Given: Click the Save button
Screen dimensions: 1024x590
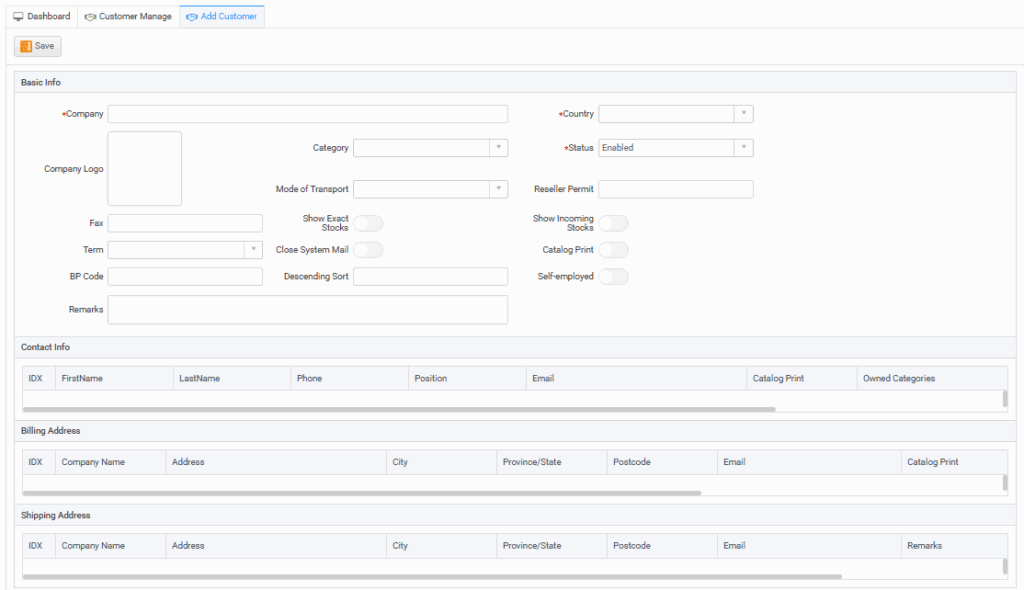Looking at the screenshot, I should [x=38, y=46].
